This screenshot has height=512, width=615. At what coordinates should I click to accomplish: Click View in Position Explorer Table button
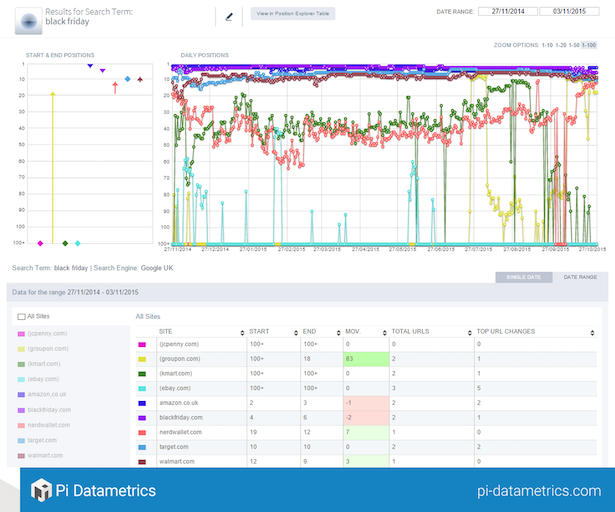click(x=292, y=15)
